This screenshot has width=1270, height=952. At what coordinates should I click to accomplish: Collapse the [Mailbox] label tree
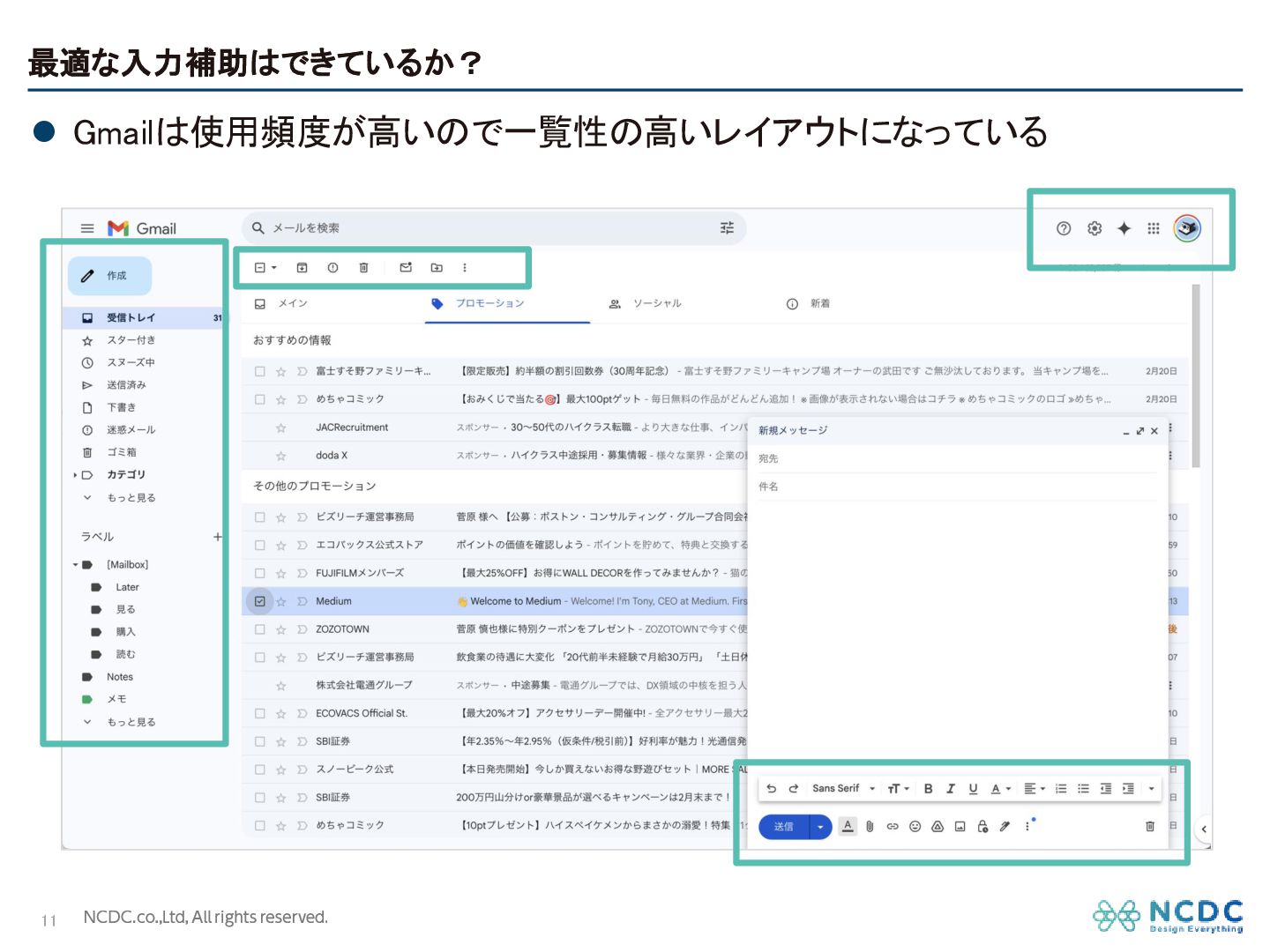coord(76,565)
